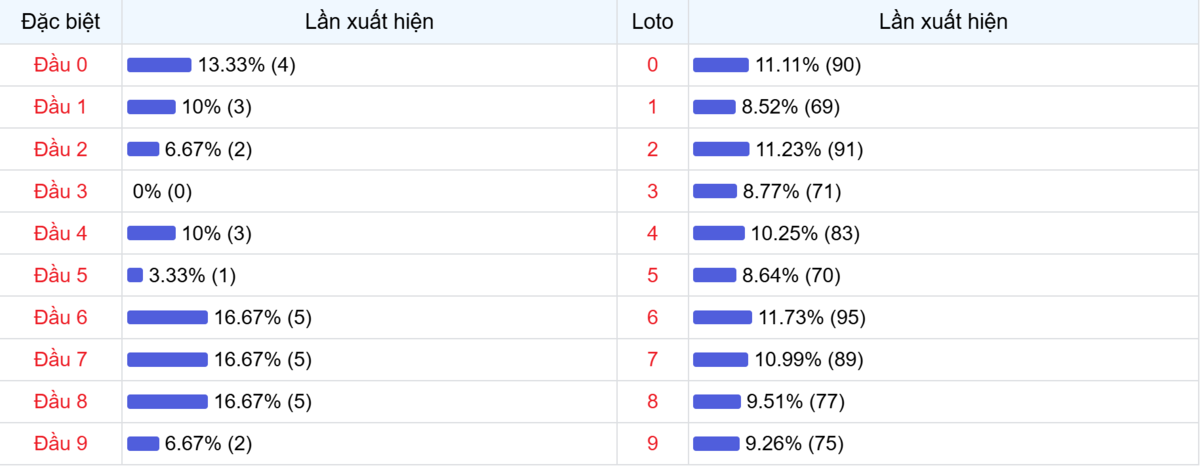This screenshot has width=1200, height=466.
Task: Select Loto number 0 in red
Action: coord(653,65)
